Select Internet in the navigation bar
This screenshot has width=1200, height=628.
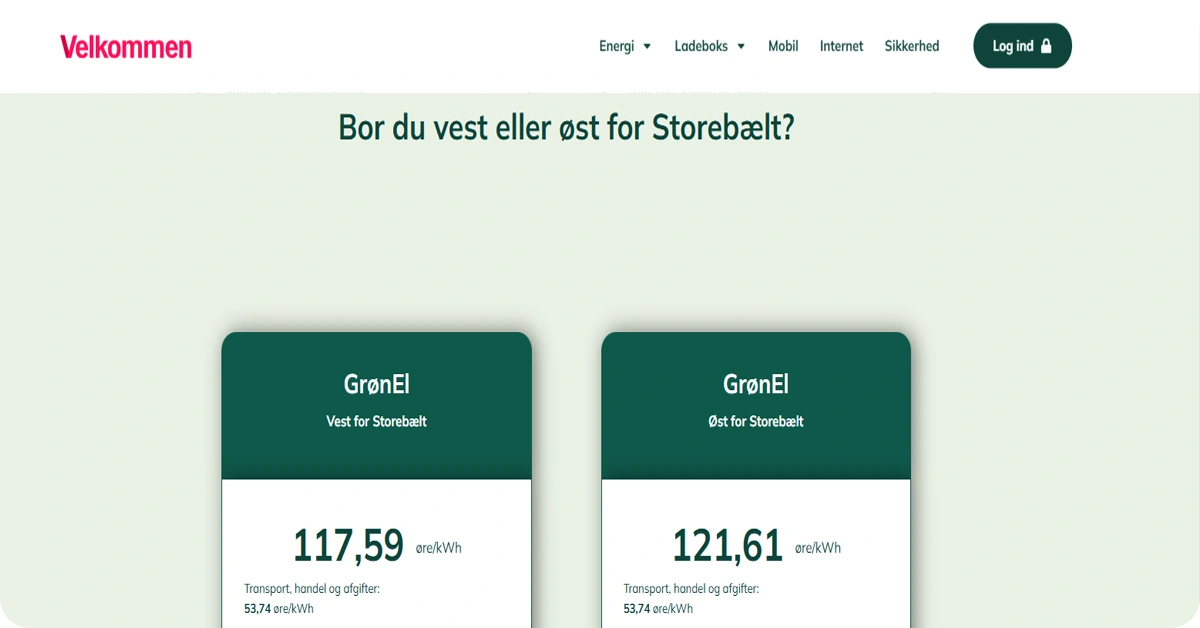click(841, 45)
